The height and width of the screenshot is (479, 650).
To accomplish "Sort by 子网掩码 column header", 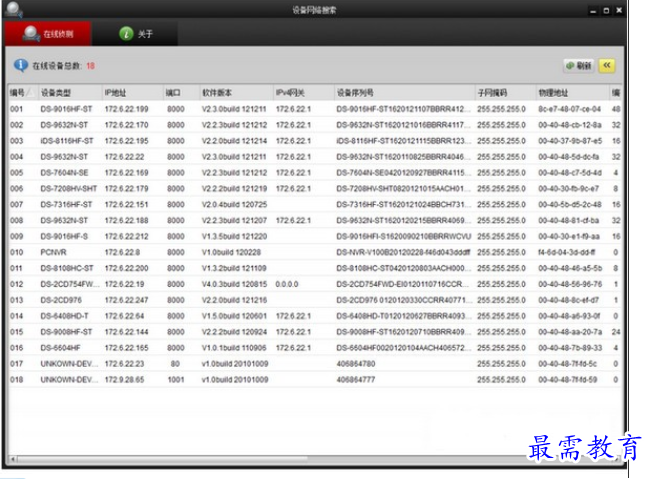I will (505, 92).
